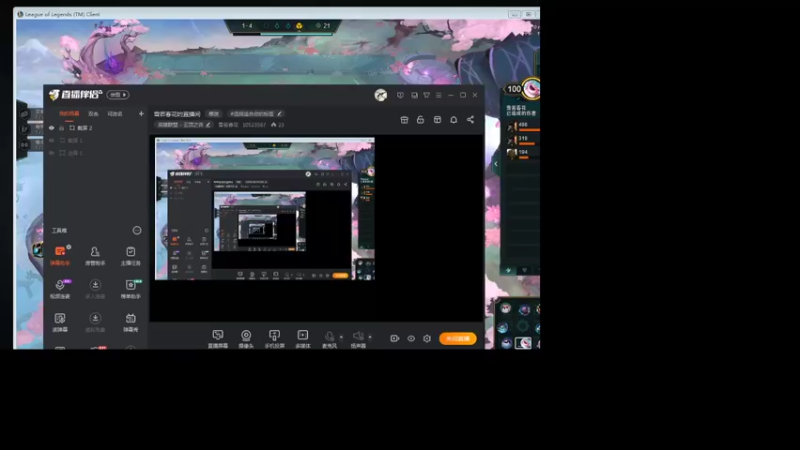Add the 摄像头 camera source
The height and width of the screenshot is (450, 800).
[x=246, y=339]
